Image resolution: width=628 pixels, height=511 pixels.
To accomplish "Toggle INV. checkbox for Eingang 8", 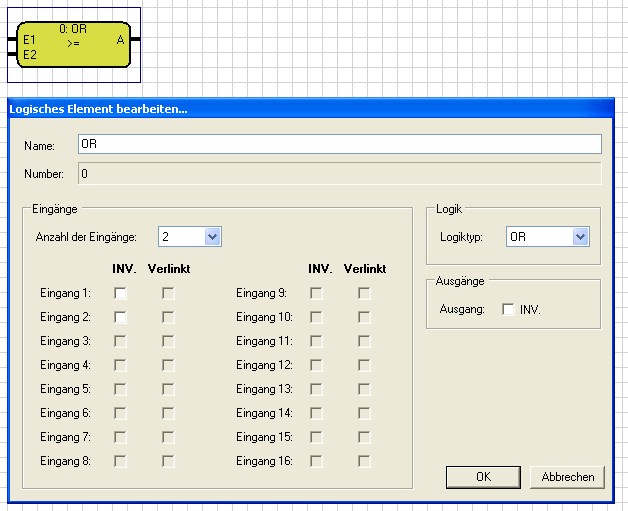I will coord(120,461).
